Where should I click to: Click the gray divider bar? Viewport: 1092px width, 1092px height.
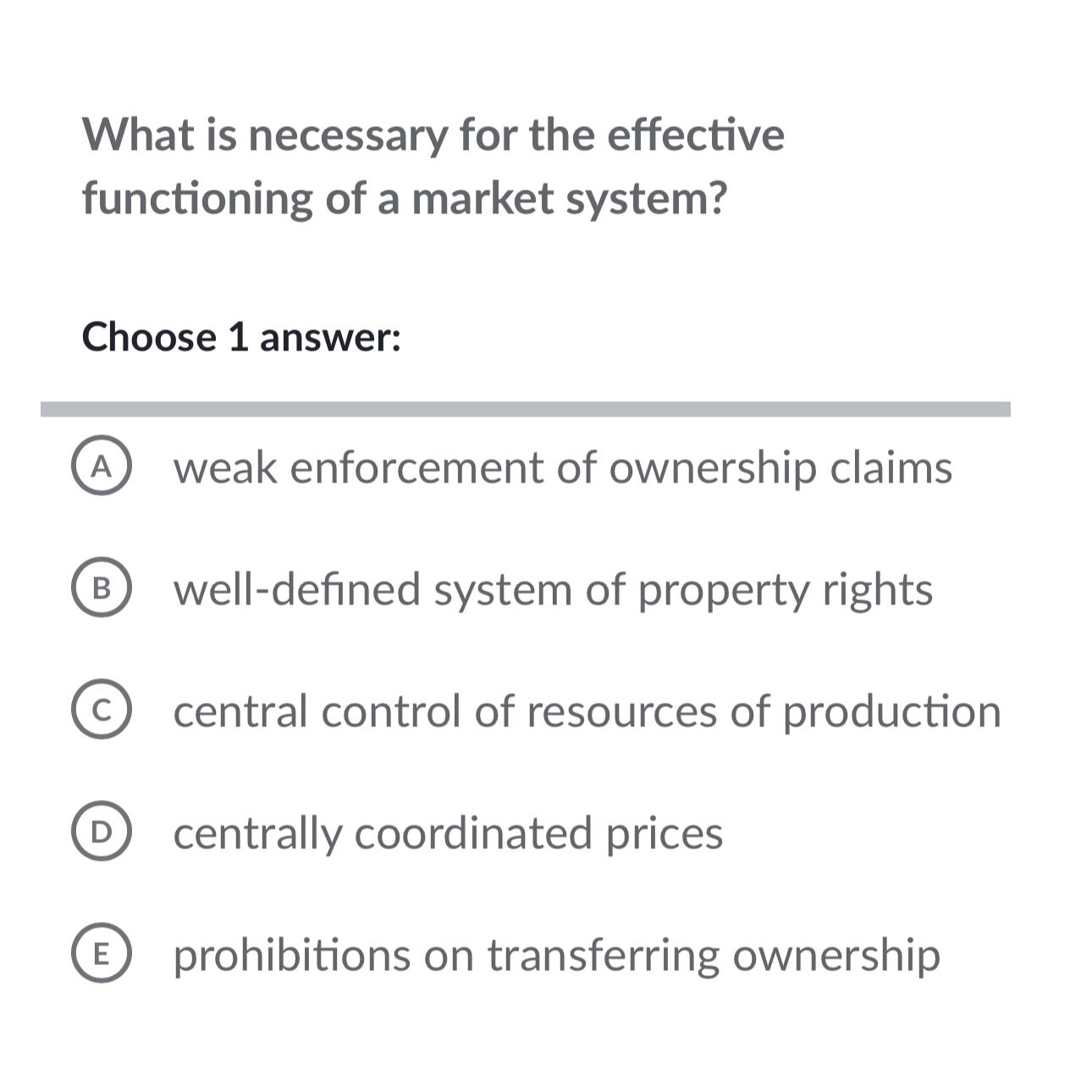click(527, 406)
